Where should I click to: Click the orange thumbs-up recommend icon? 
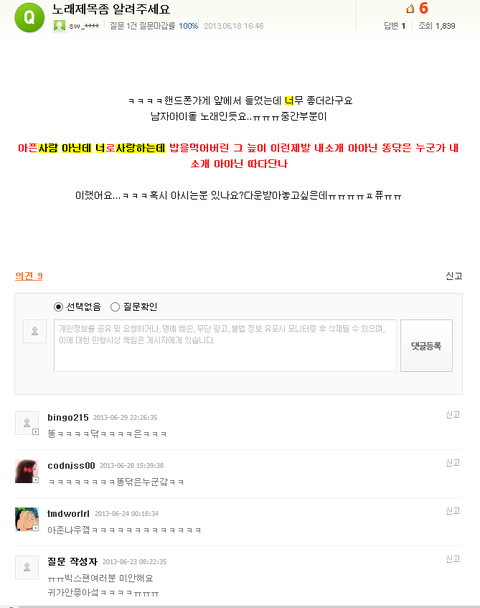(410, 9)
